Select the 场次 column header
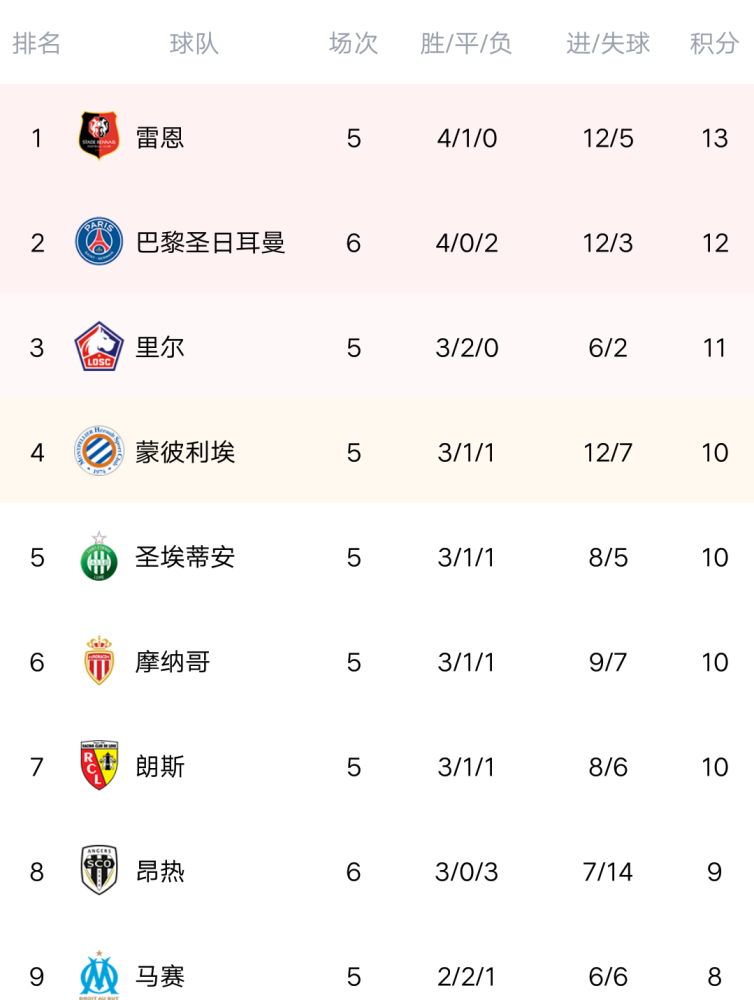This screenshot has height=1000, width=754. click(353, 44)
